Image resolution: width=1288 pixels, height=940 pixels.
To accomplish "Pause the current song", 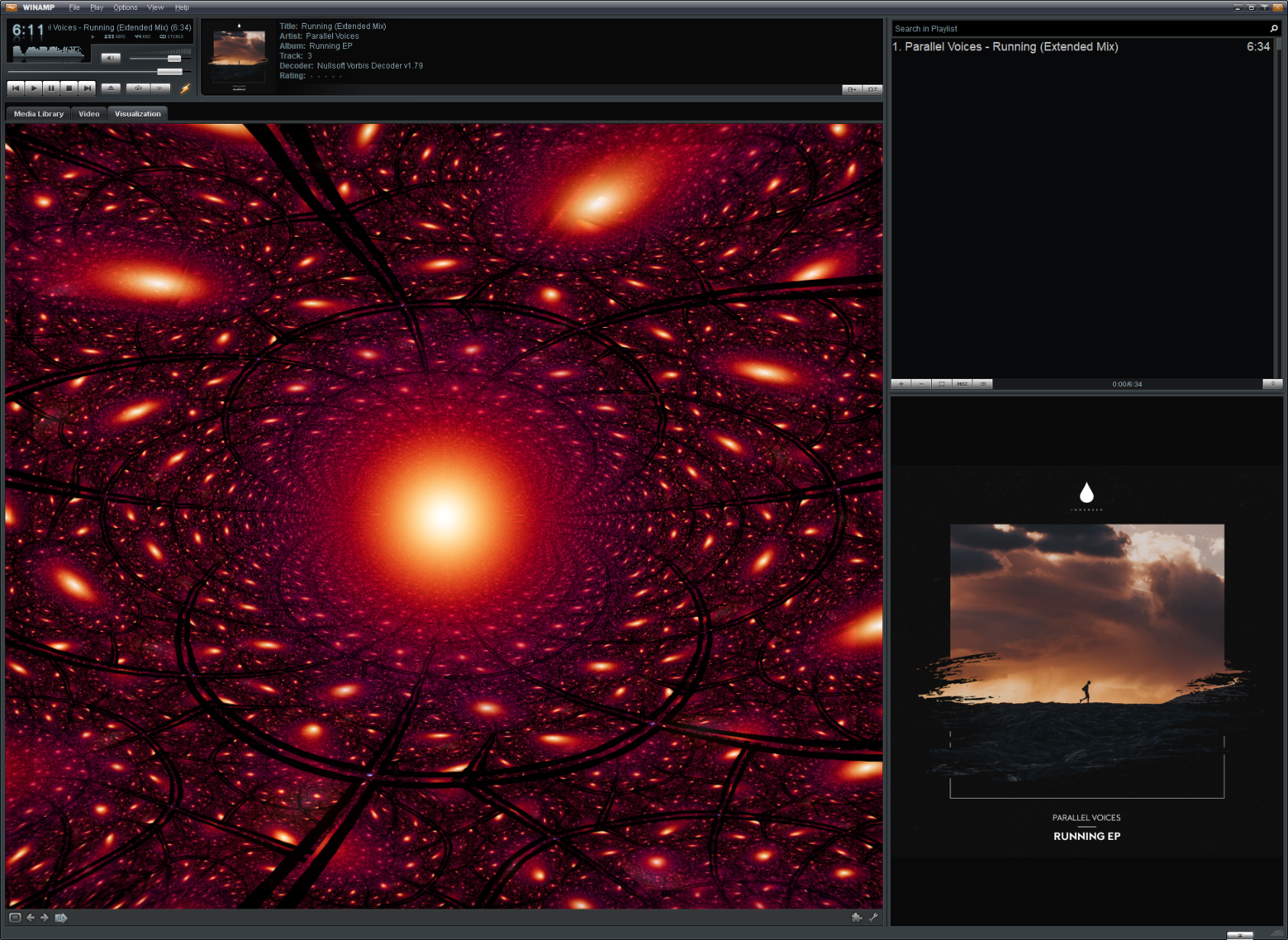I will [x=51, y=88].
